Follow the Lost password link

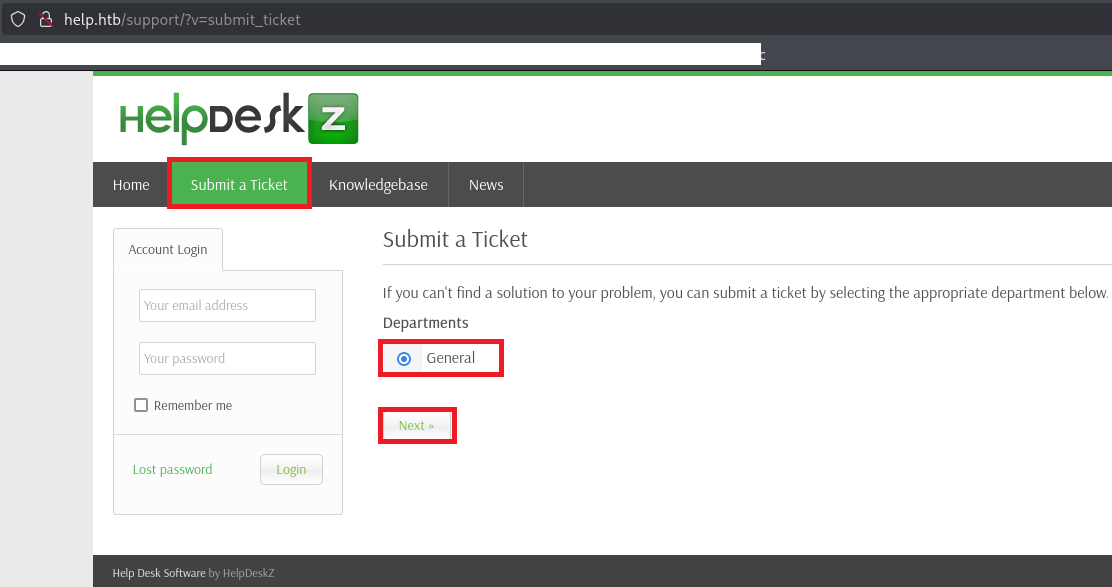[172, 470]
